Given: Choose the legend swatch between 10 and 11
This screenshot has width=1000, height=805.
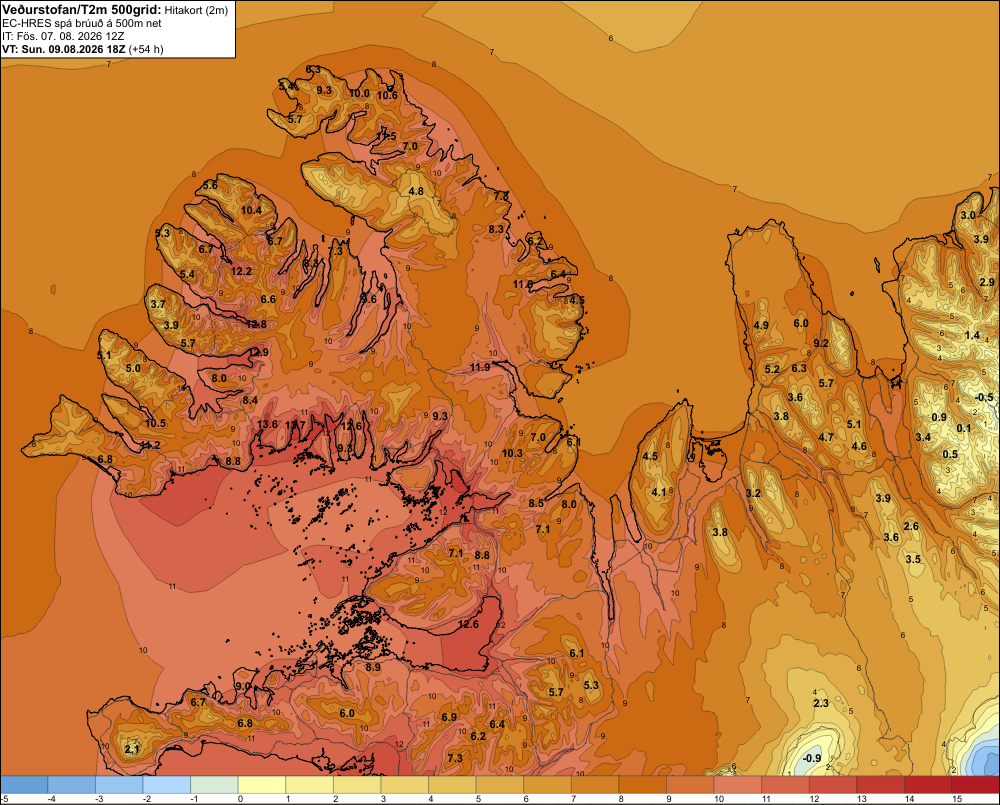Looking at the screenshot, I should coord(738,785).
